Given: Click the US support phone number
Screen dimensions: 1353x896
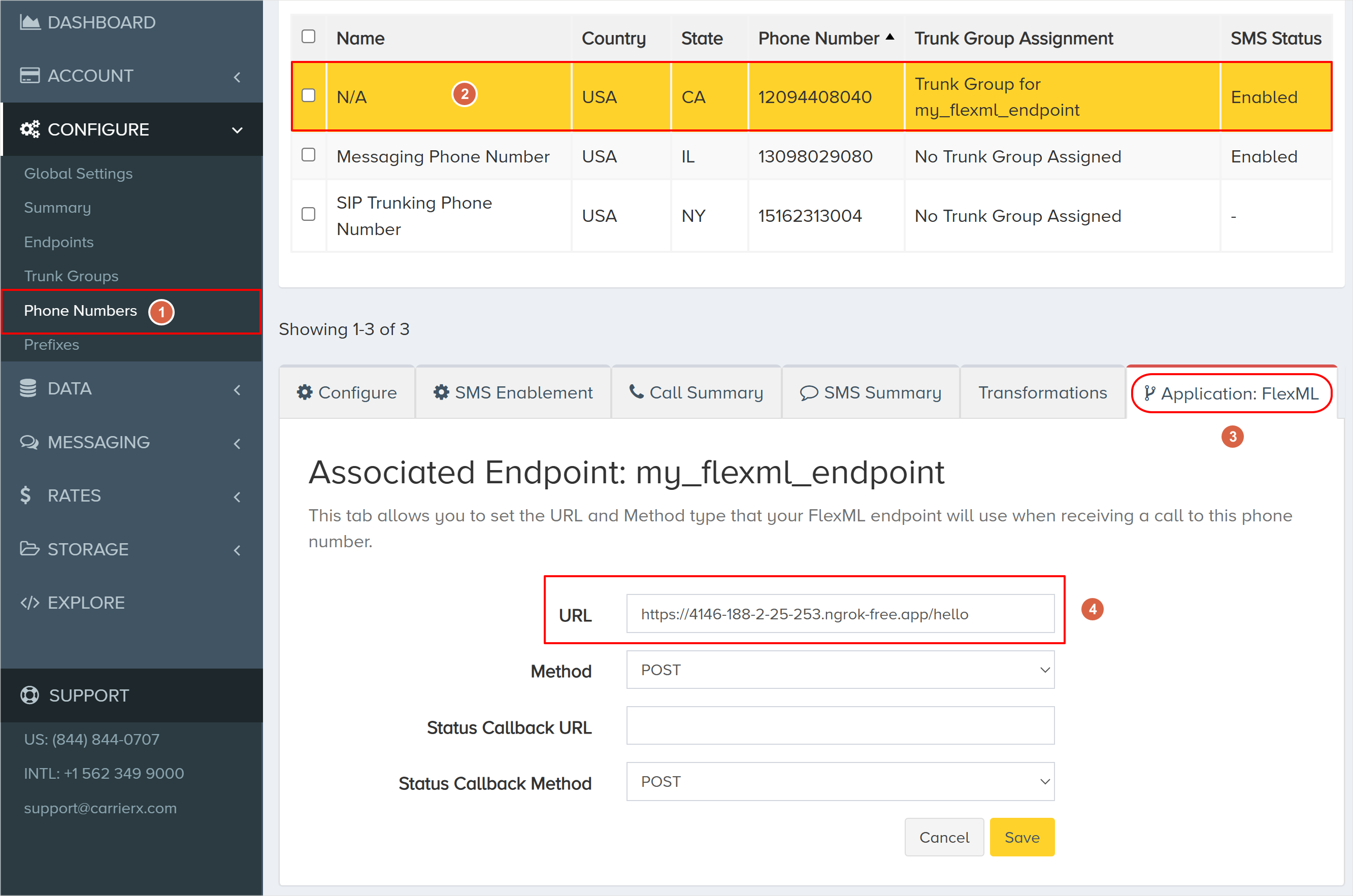Looking at the screenshot, I should click(x=91, y=740).
